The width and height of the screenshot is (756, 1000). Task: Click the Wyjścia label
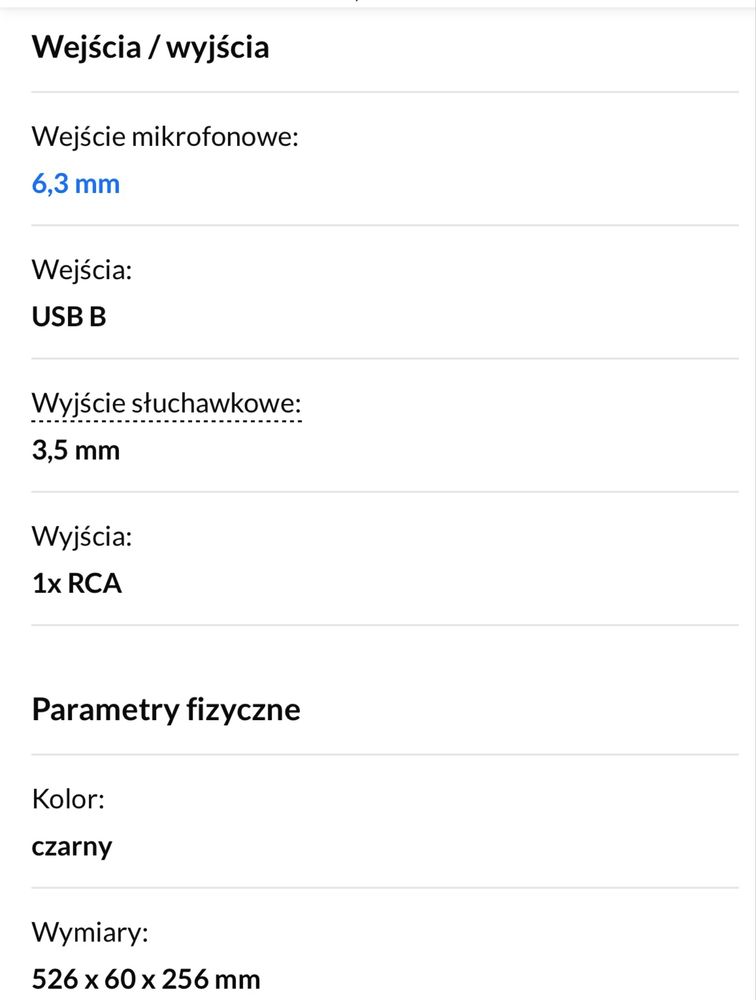[82, 537]
